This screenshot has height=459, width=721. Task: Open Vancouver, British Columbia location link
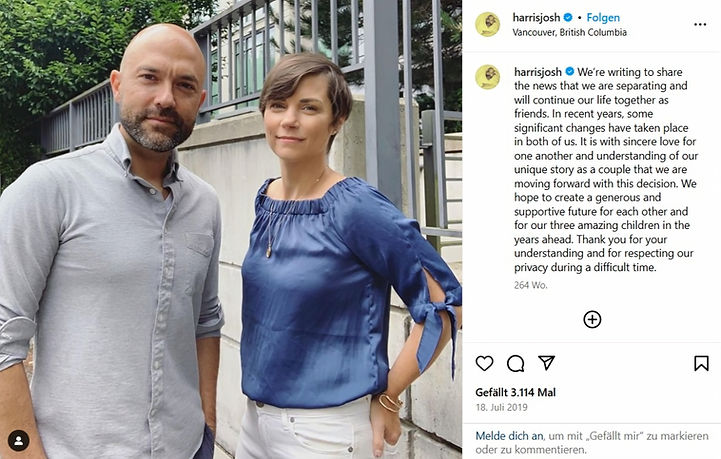pyautogui.click(x=569, y=32)
